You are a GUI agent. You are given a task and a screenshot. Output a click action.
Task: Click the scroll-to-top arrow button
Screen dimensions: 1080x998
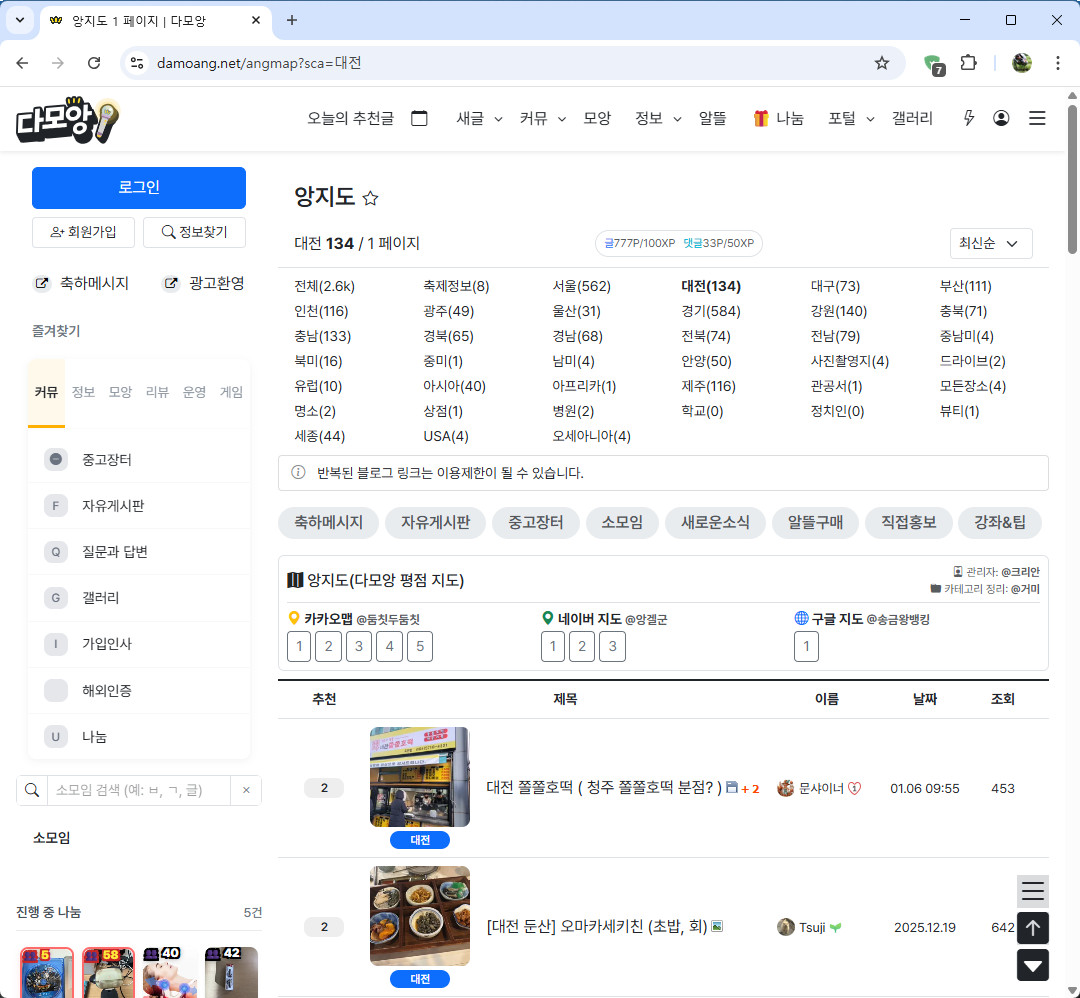pos(1033,928)
